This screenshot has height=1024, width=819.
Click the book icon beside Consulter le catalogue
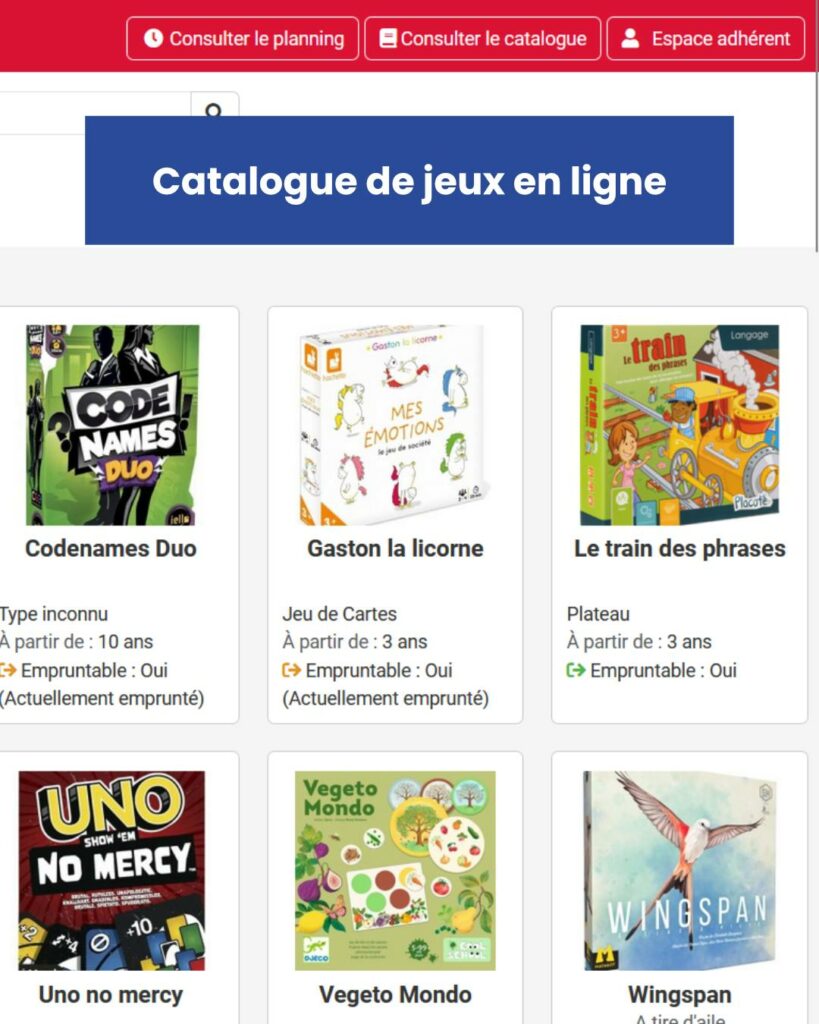[x=387, y=39]
